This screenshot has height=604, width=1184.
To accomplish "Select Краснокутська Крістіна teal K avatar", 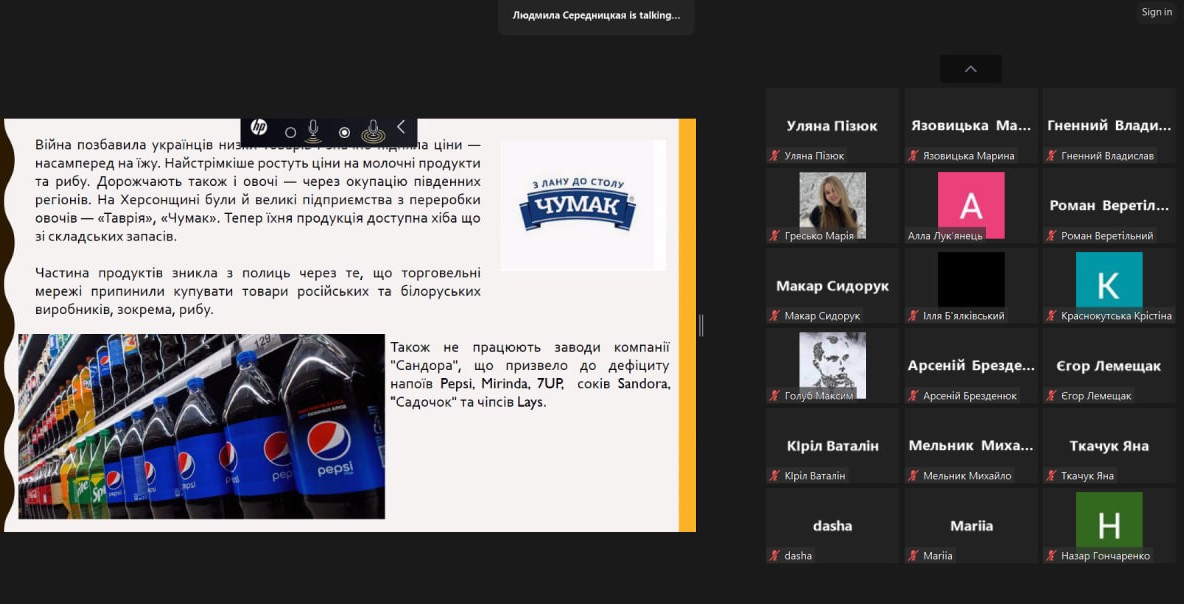I will pos(1108,284).
